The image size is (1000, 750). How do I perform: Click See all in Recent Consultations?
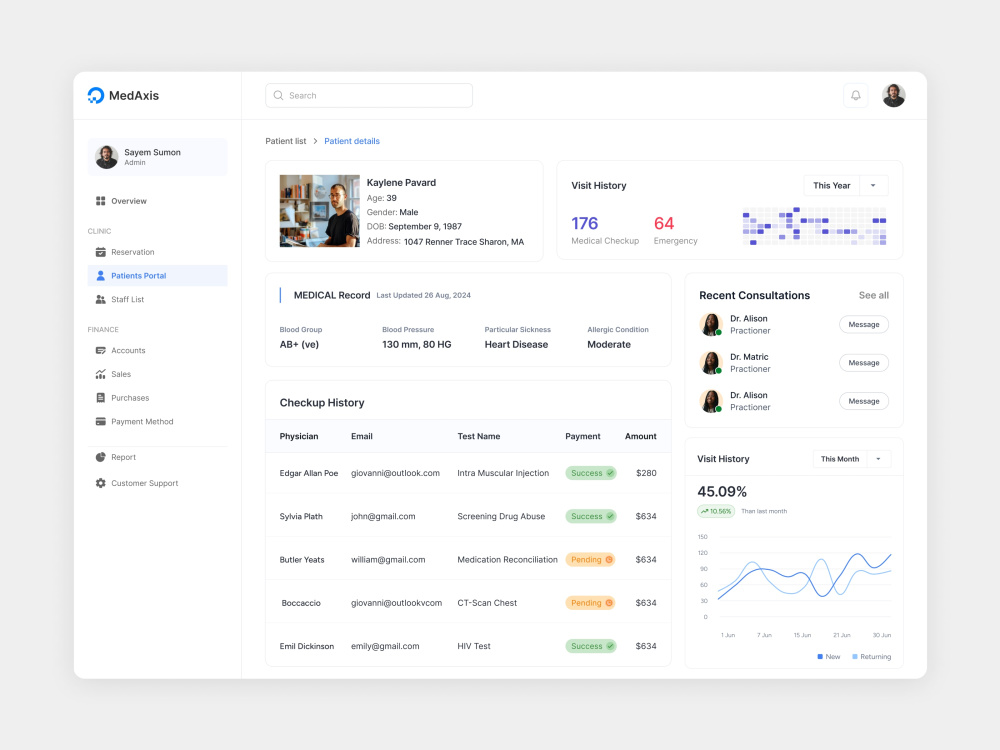(872, 295)
